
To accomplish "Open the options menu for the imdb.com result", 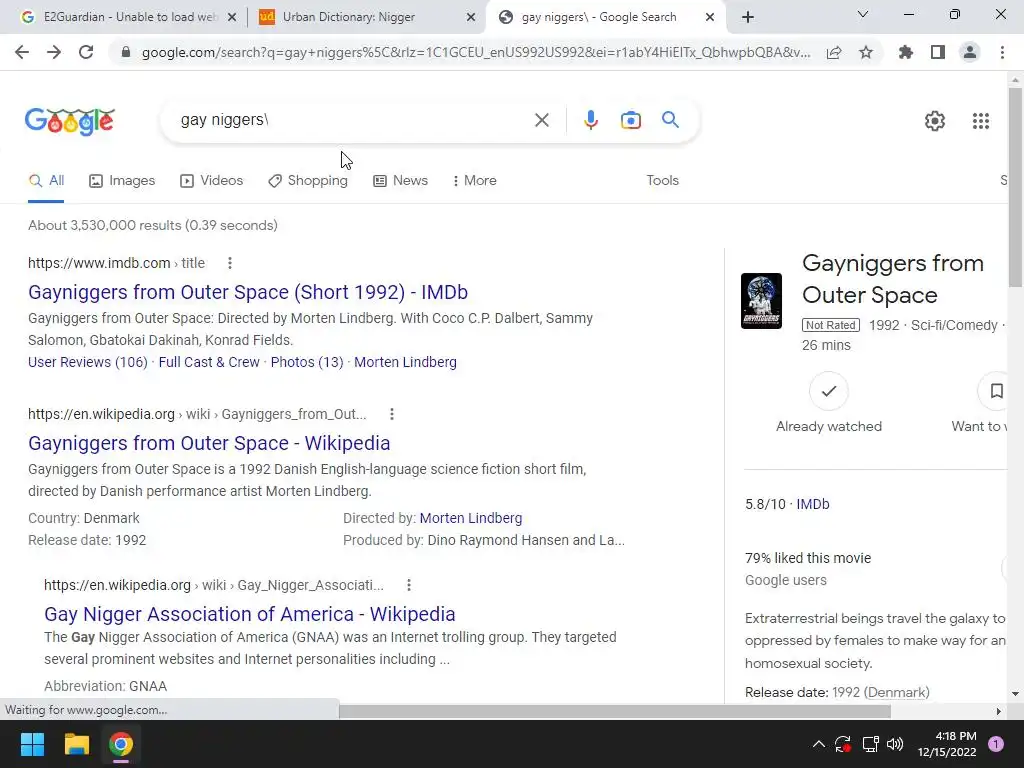I will pos(229,263).
